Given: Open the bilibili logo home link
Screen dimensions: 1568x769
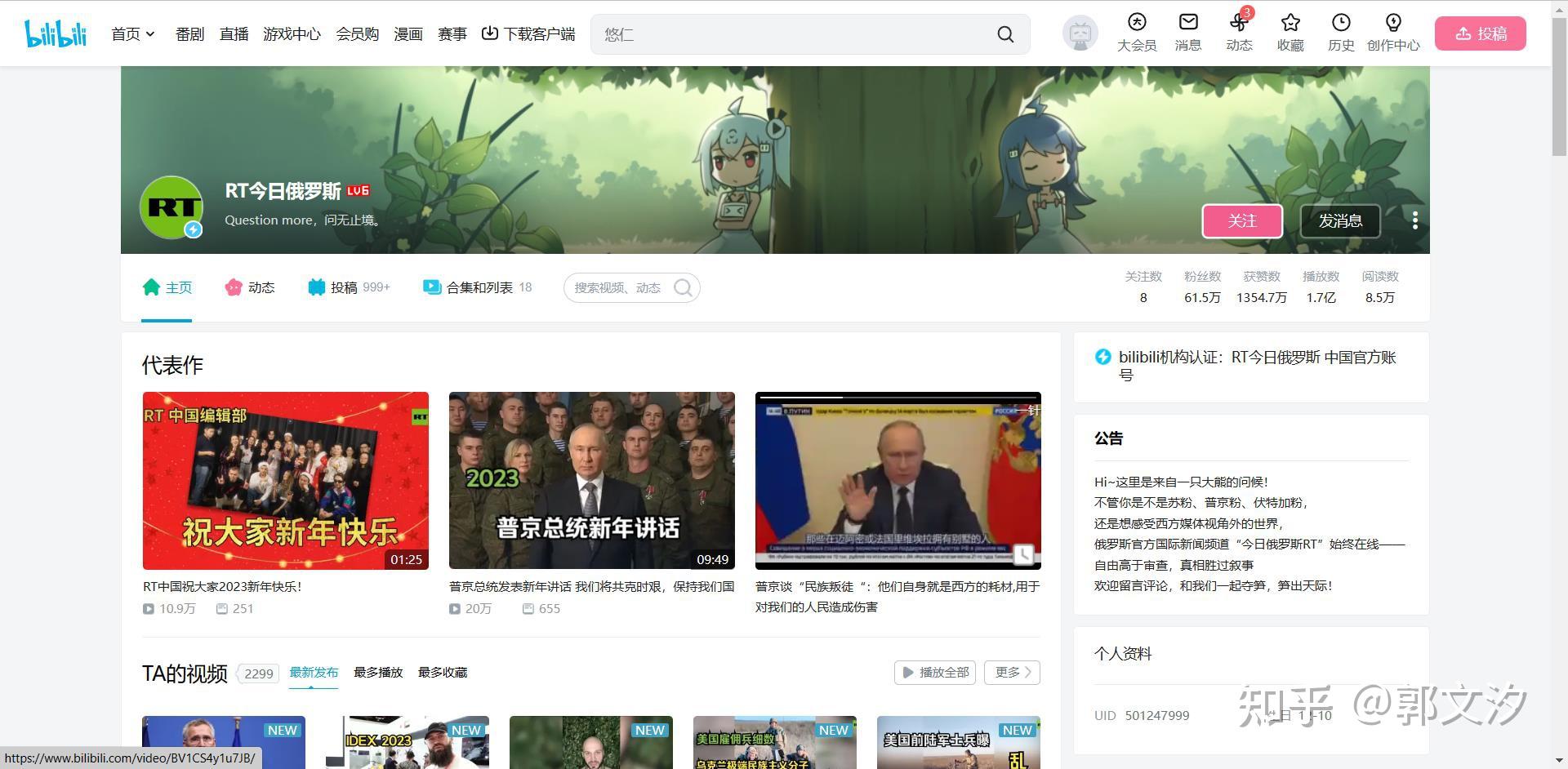Looking at the screenshot, I should coord(56,33).
